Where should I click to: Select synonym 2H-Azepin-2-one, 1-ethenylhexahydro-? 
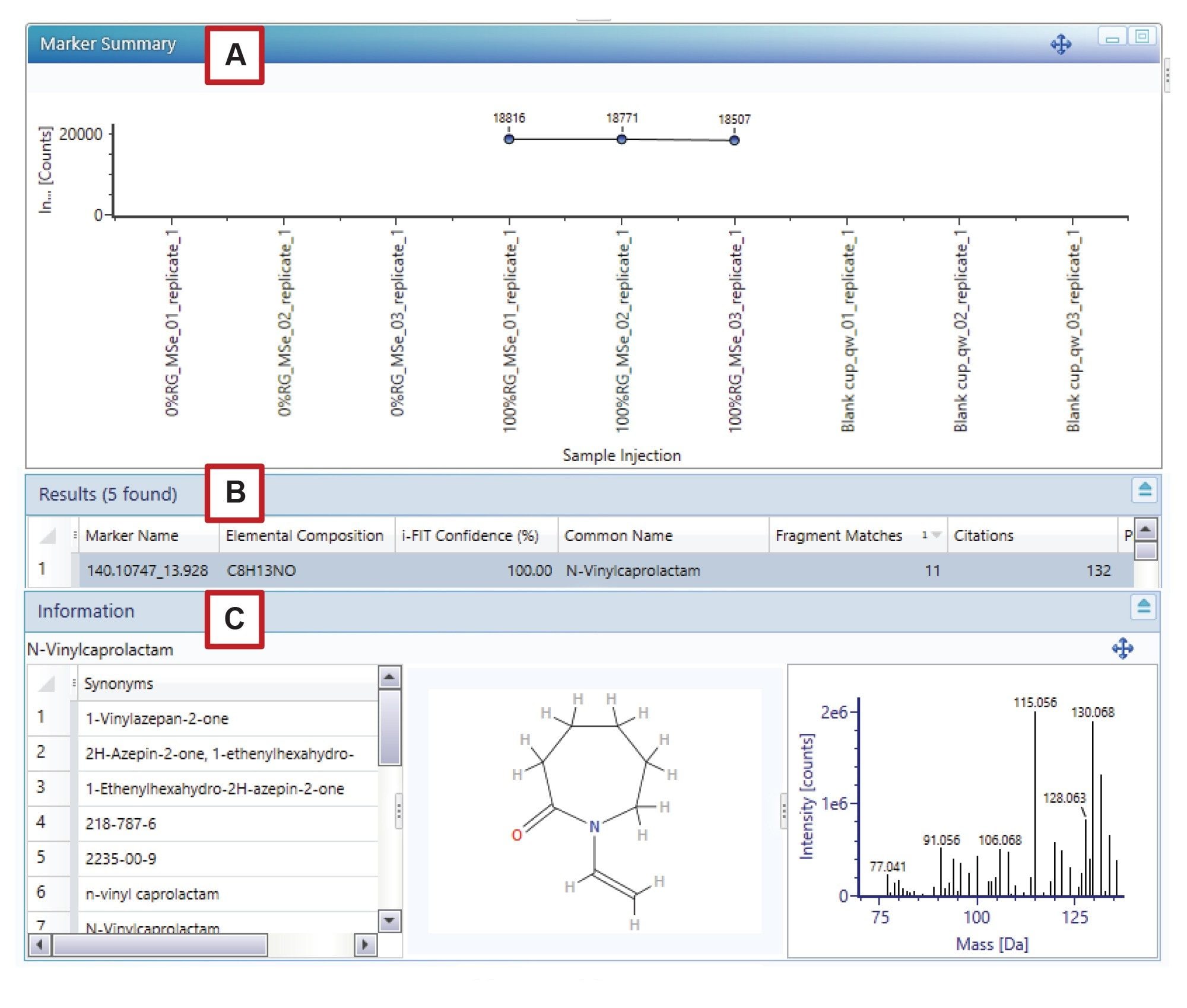228,754
